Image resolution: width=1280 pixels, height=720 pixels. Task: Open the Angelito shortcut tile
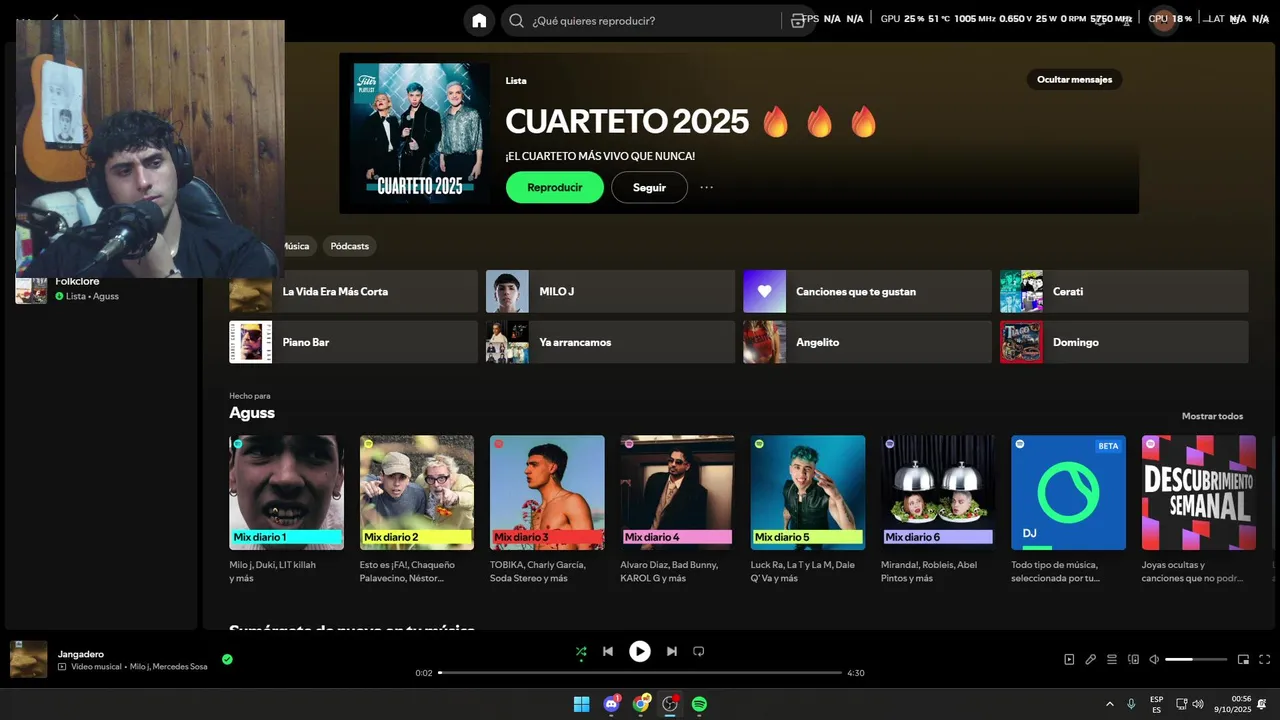tap(867, 342)
